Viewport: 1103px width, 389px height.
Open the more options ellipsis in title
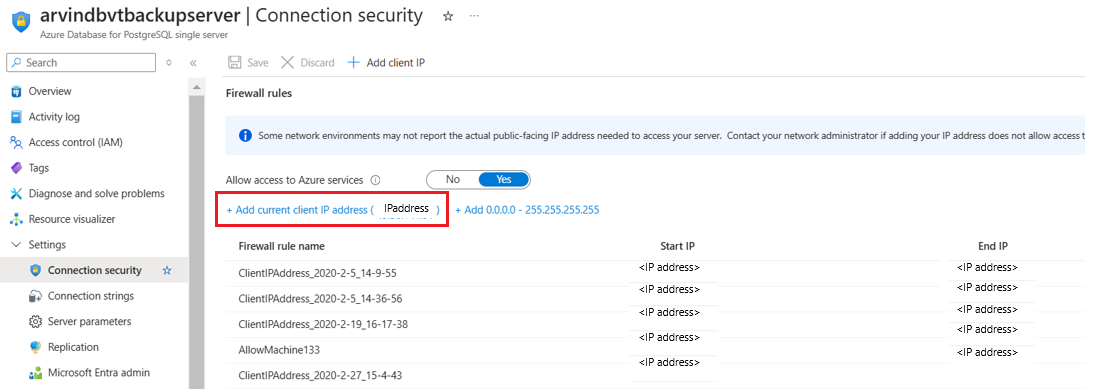(474, 16)
